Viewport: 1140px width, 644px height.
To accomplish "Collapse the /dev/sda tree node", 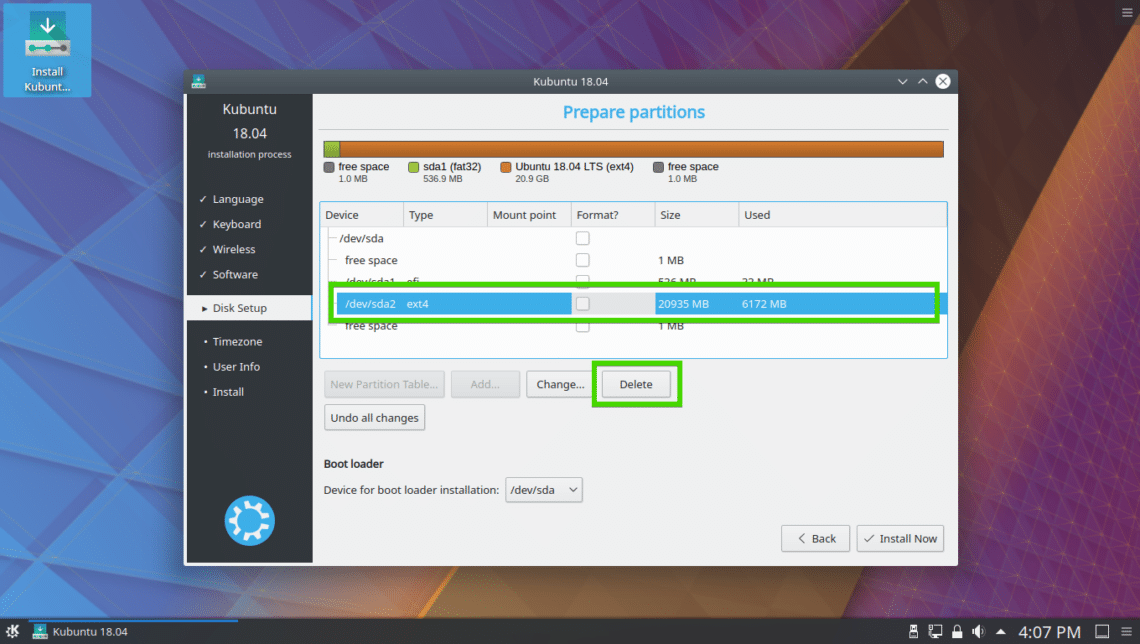I will [331, 238].
